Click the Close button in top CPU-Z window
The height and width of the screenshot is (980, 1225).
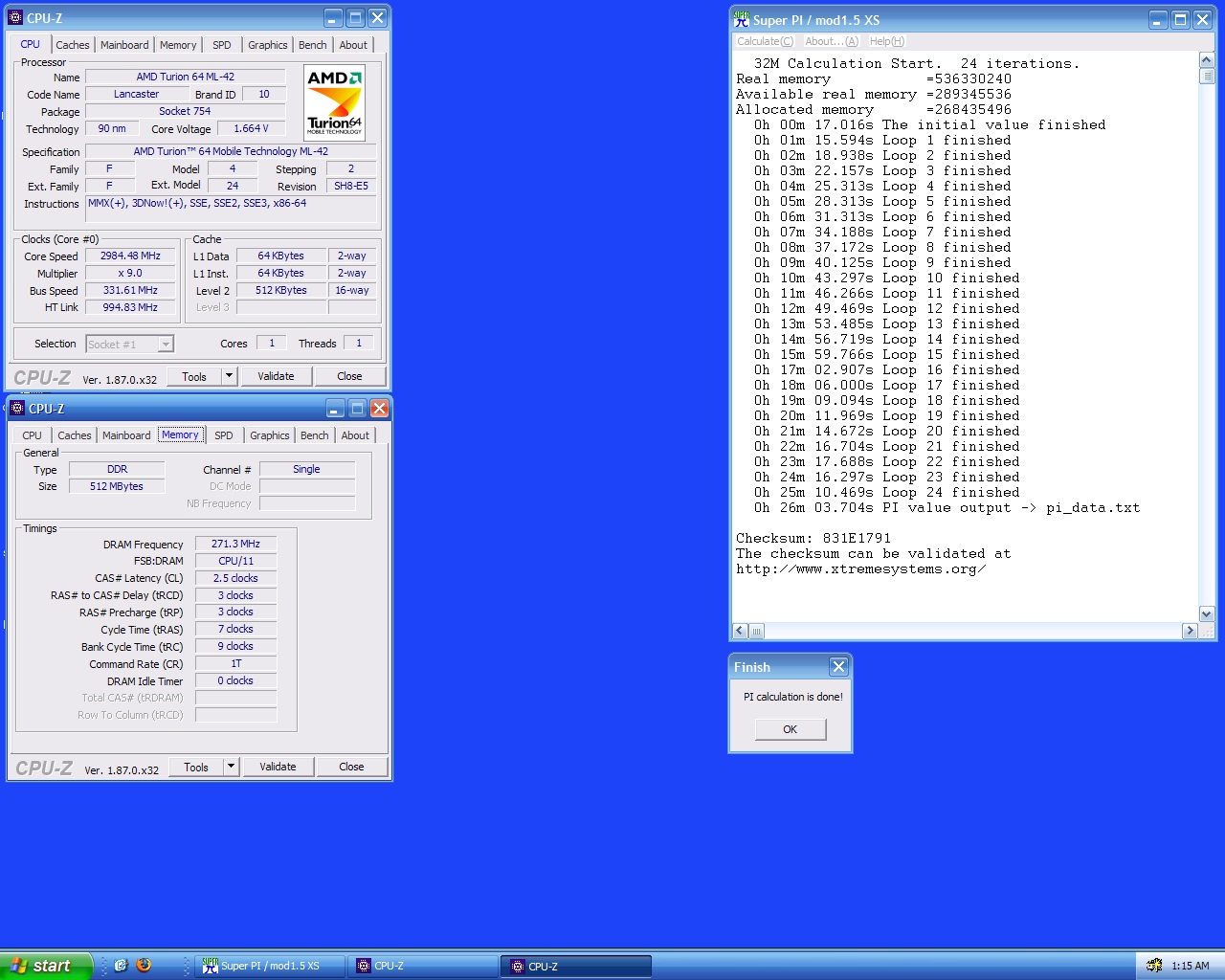point(349,377)
